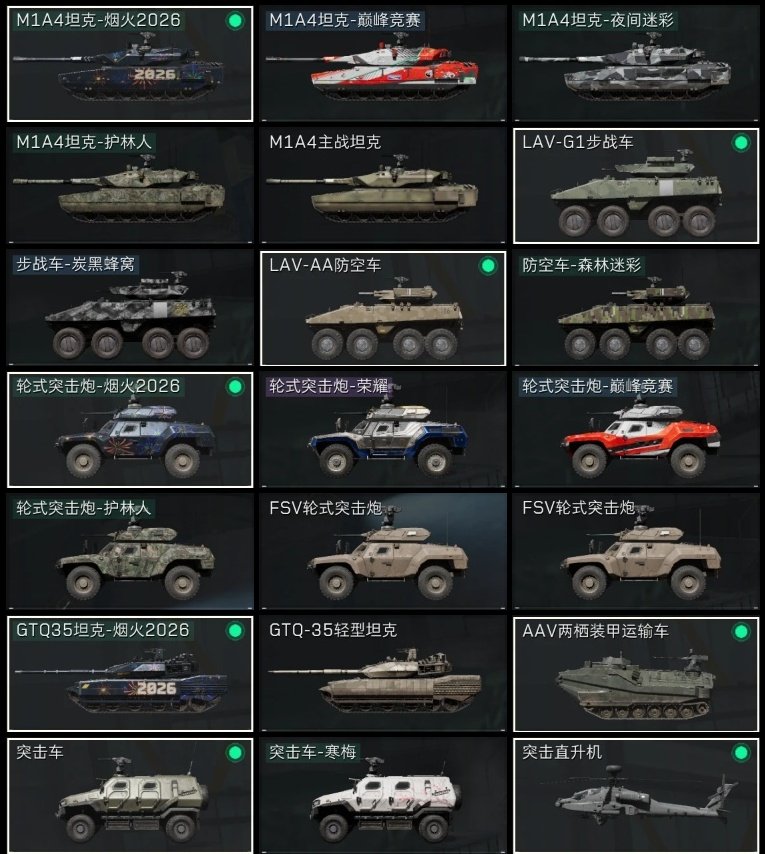
Task: Select the M1A4坦克-烟火2026 tank skin
Action: coord(130,64)
